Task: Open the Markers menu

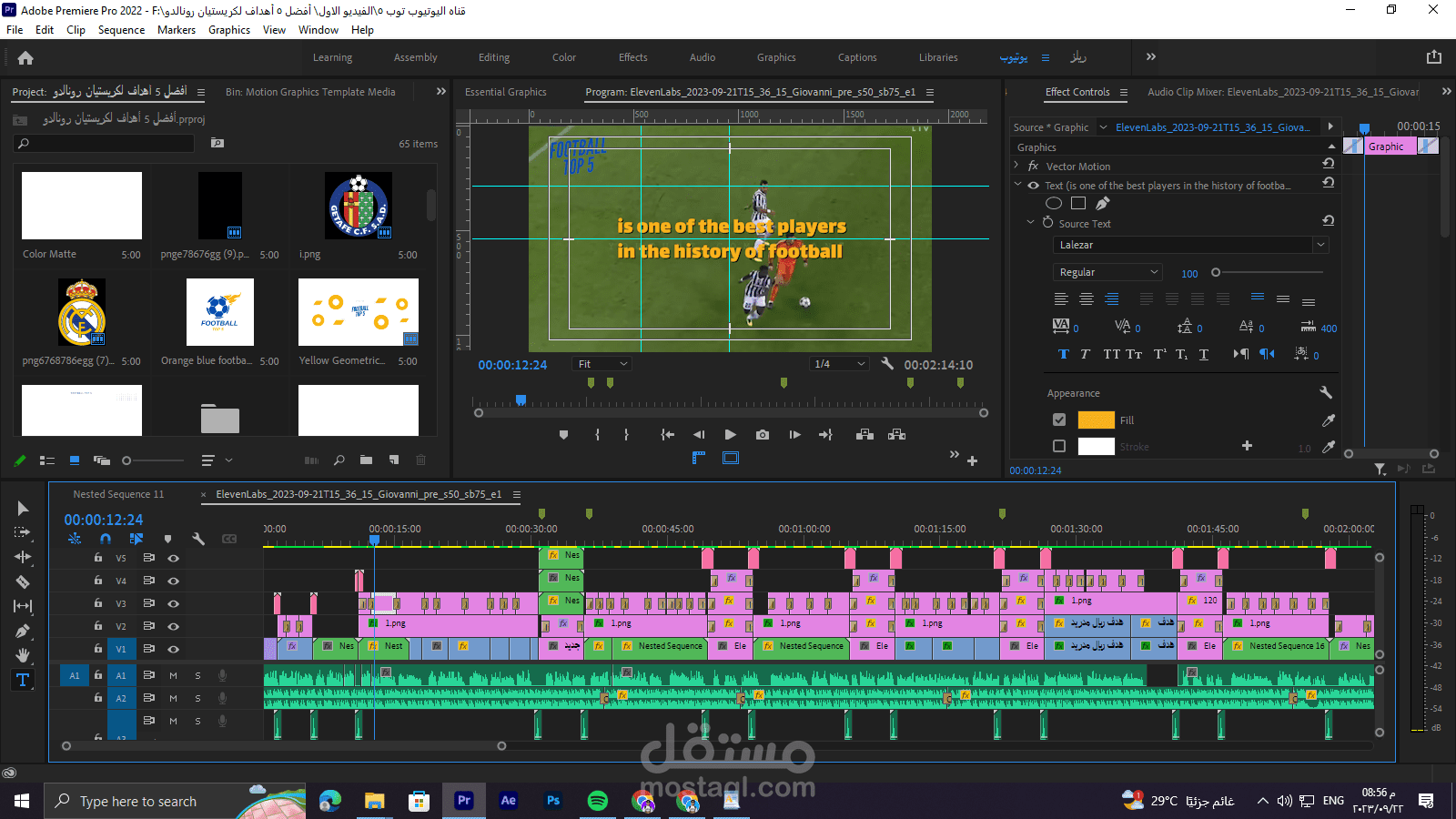Action: coord(177,30)
